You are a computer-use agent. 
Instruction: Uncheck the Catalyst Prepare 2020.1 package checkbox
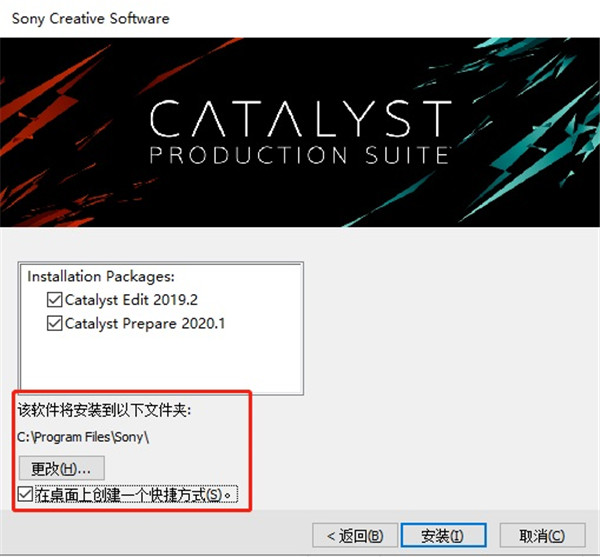coord(54,323)
